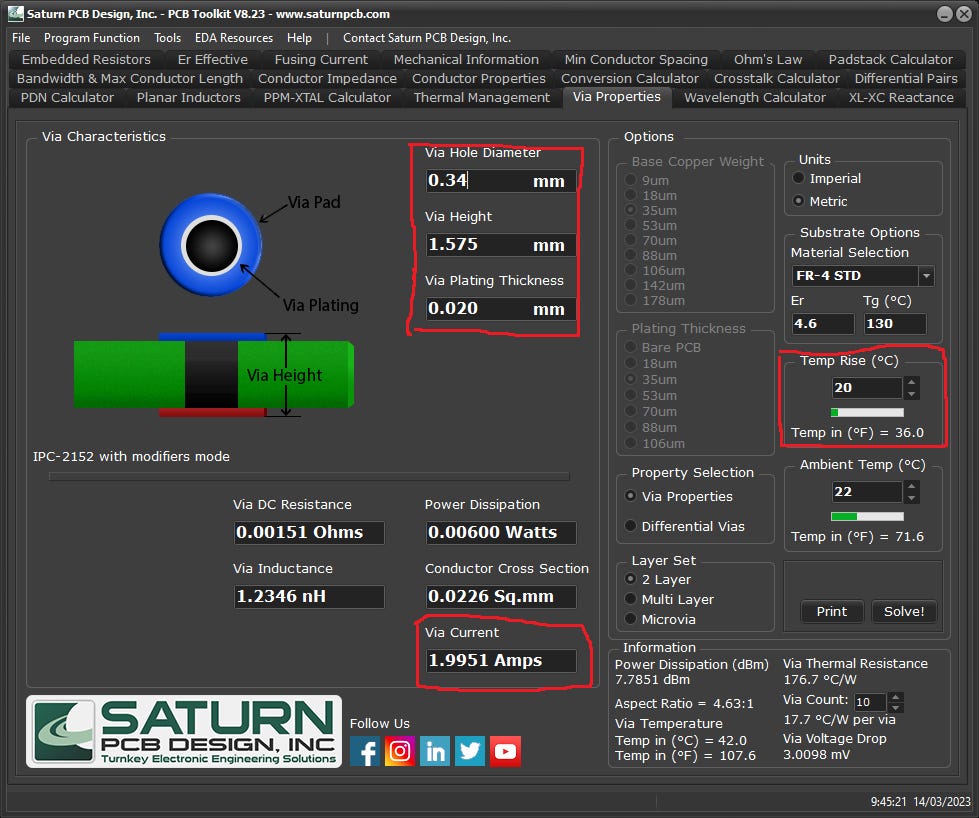Screen dimensions: 979x818
Task: Switch to the Min Conductor Spacing tab
Action: click(x=636, y=59)
